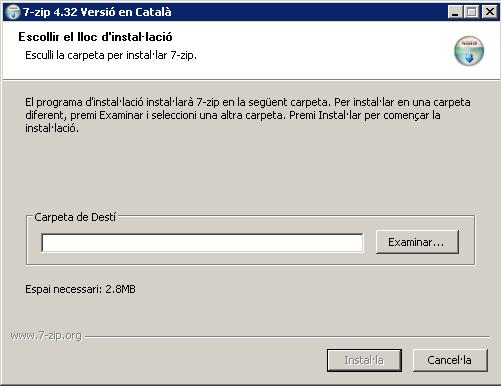Click the separator line beside www.7-zip.org
The height and width of the screenshot is (386, 501).
coord(287,337)
